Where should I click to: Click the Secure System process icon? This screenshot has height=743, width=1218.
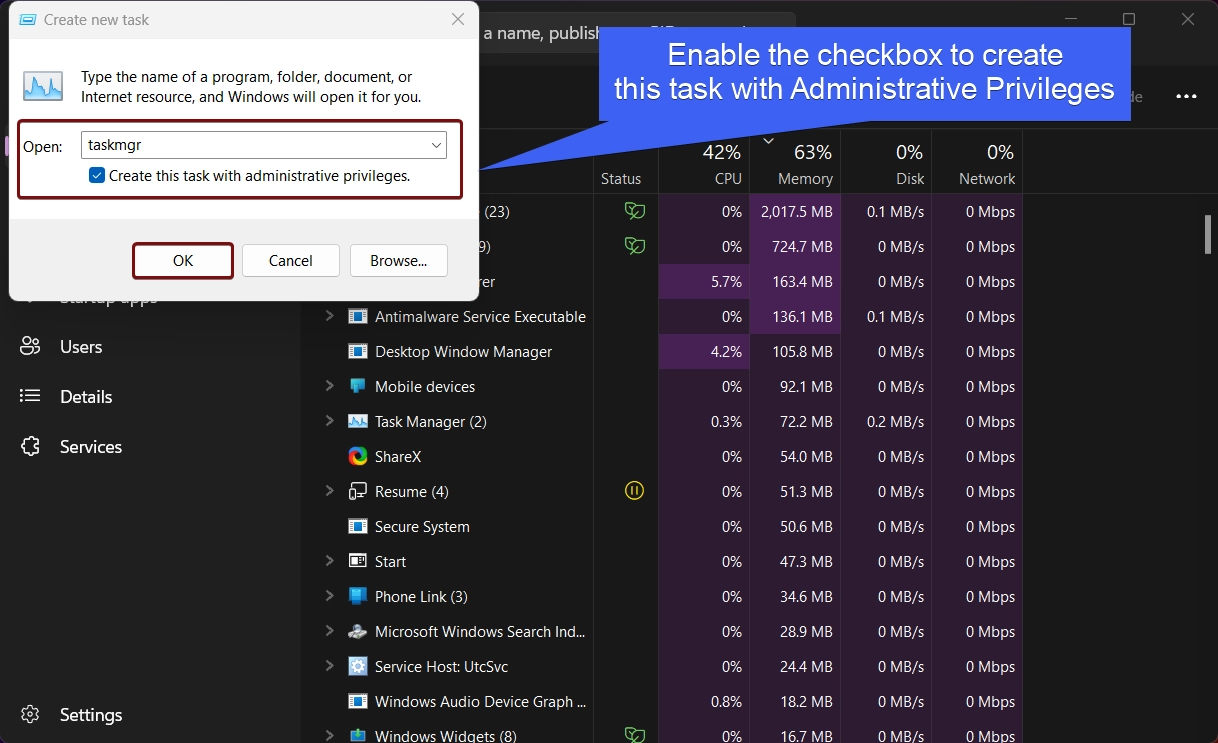point(358,527)
